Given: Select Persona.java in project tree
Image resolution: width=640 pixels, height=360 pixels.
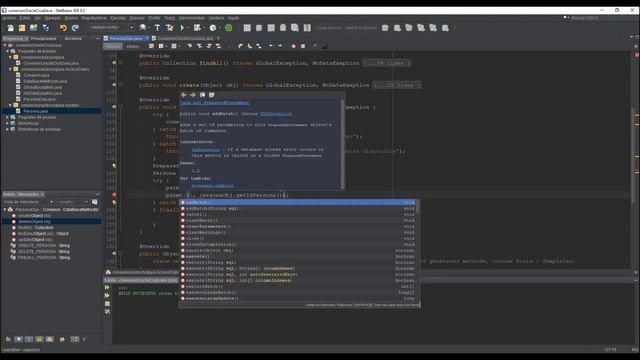Looking at the screenshot, I should click(36, 111).
